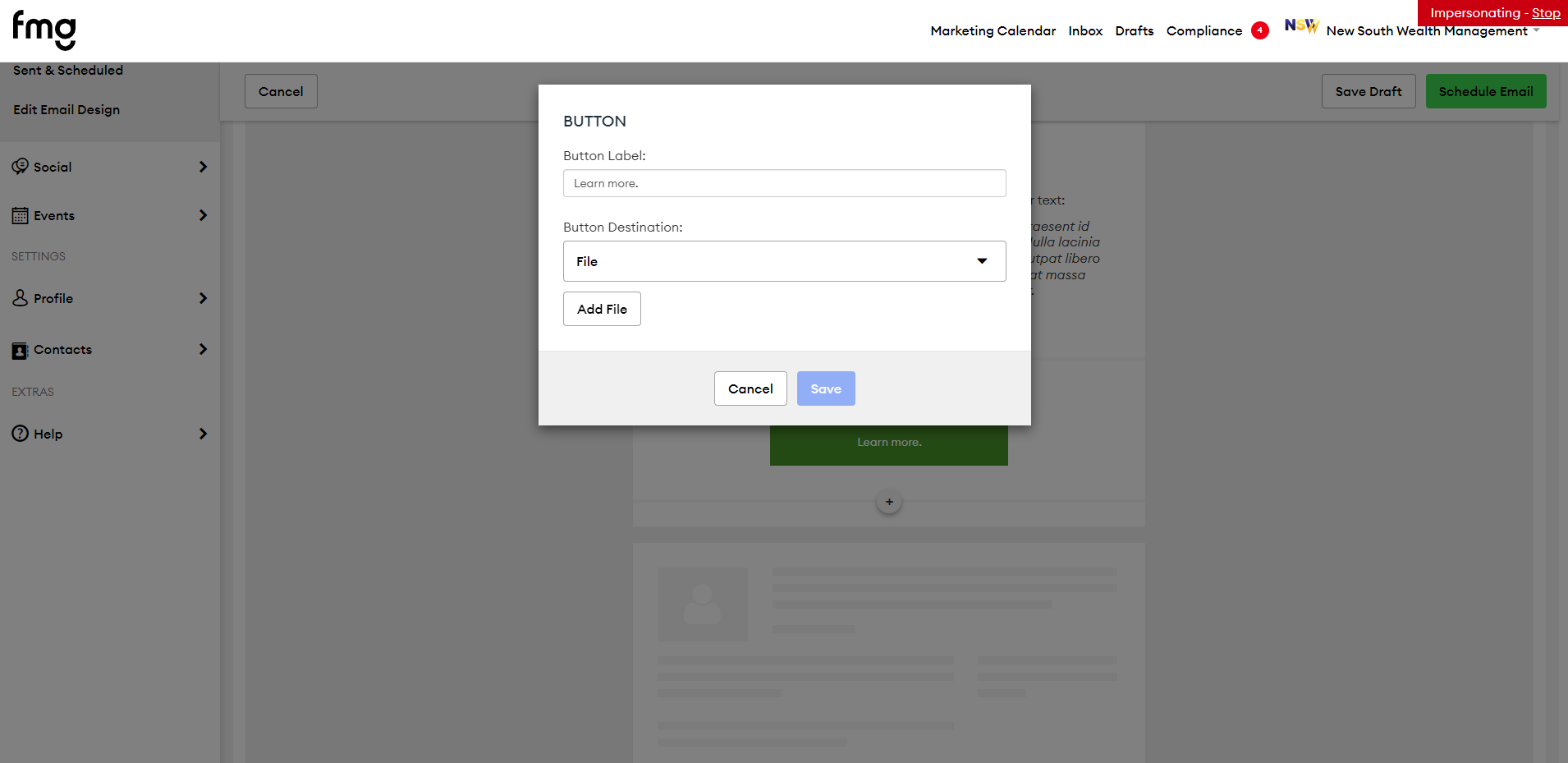This screenshot has height=763, width=1568.
Task: Click the Compliance notification badge
Action: coord(1259,30)
